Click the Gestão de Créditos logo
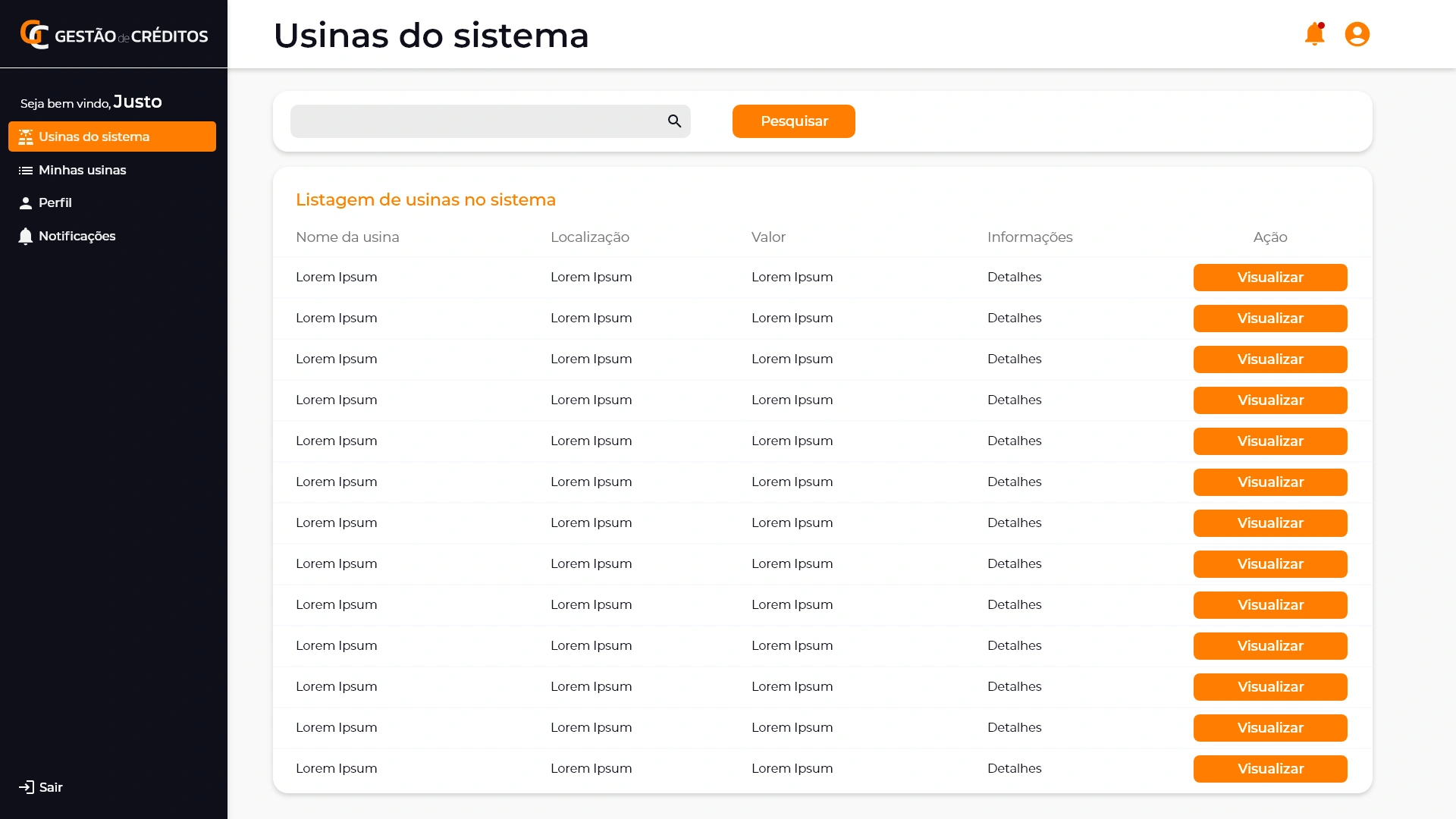Viewport: 1456px width, 819px height. 114,35
